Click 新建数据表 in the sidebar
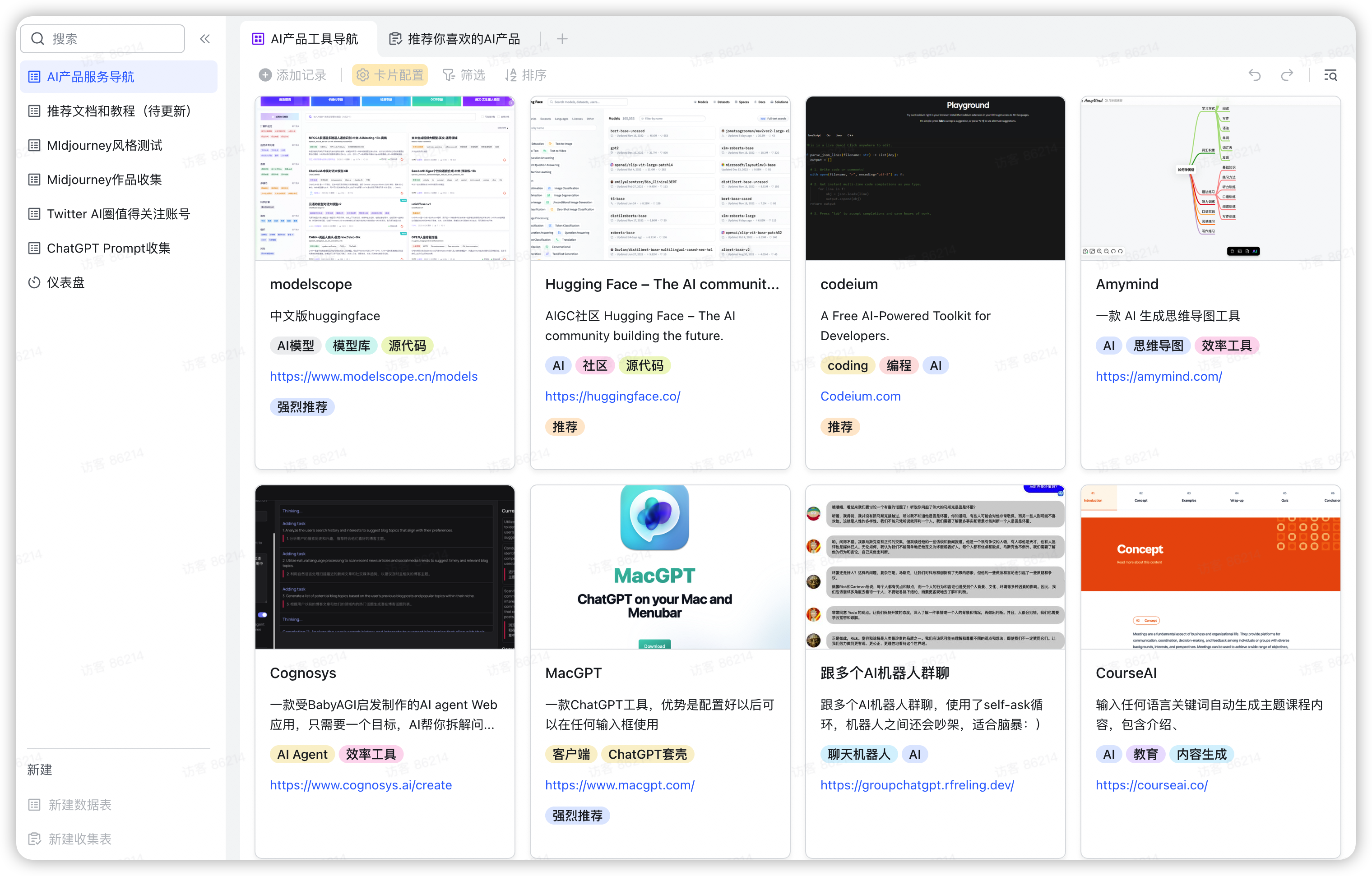Viewport: 1372px width, 876px height. (80, 804)
